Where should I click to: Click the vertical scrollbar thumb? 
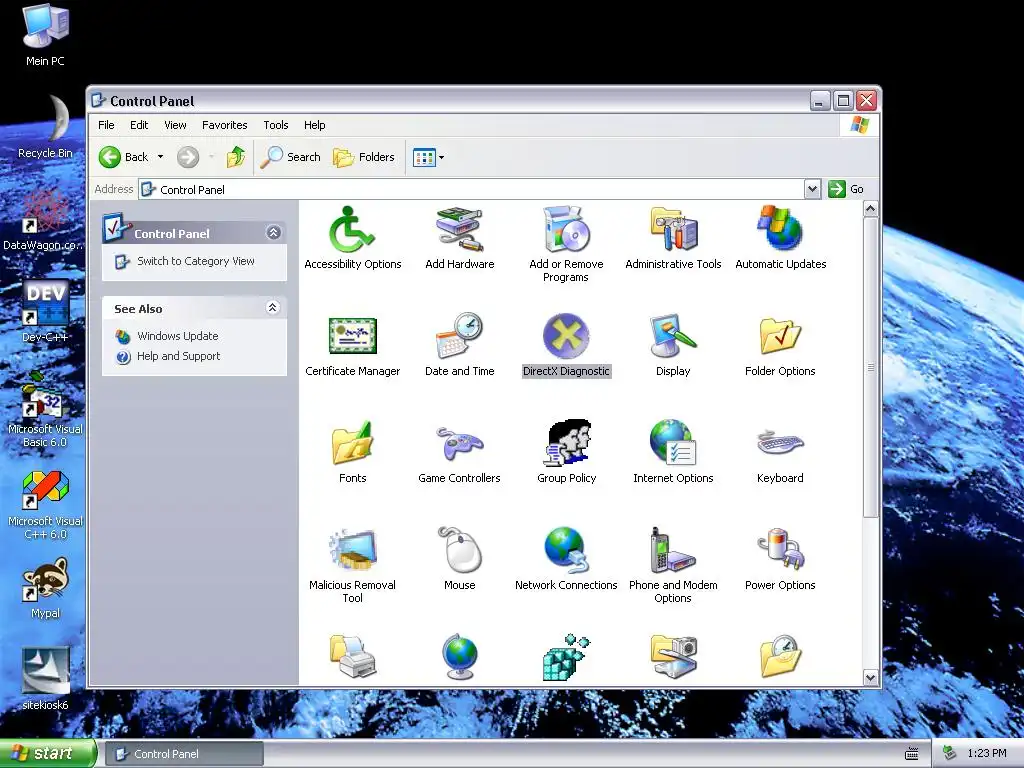pos(871,368)
